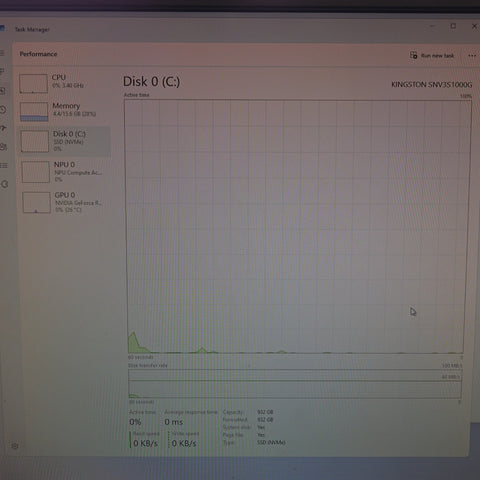Click the Disk 0 (C:) heading
480x480 pixels.
151,82
